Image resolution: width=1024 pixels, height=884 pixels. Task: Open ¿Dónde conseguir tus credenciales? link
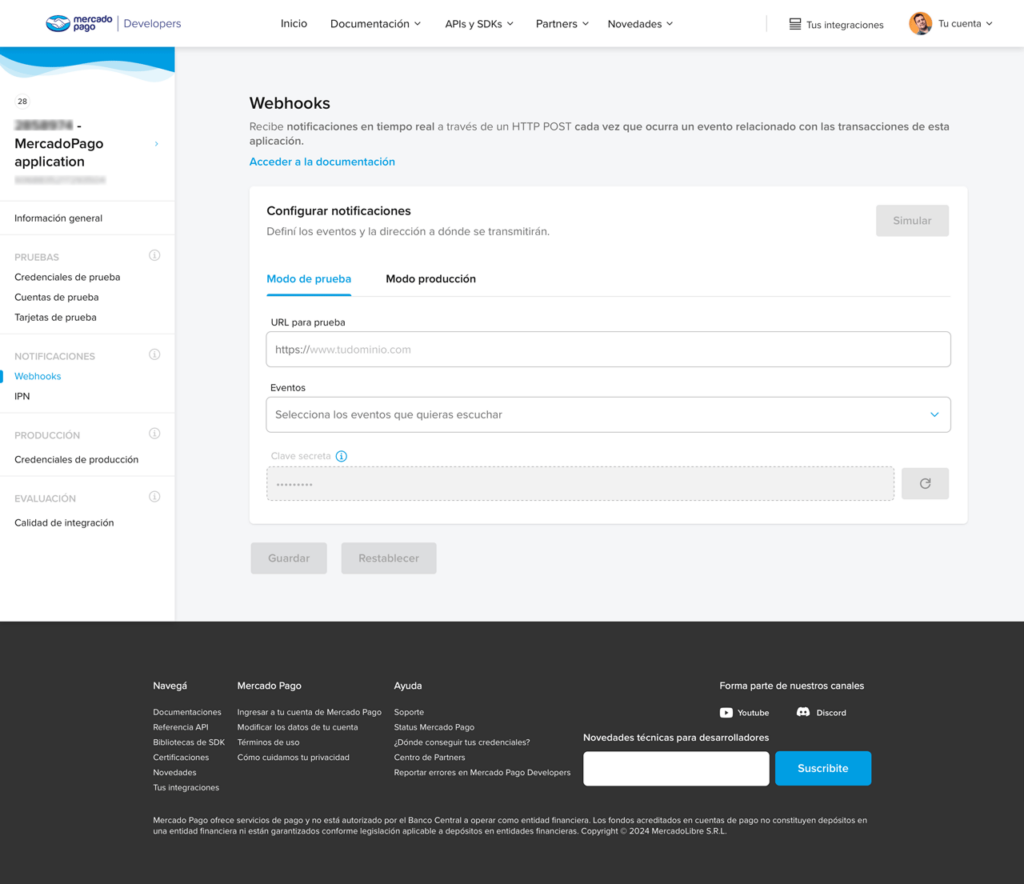462,742
